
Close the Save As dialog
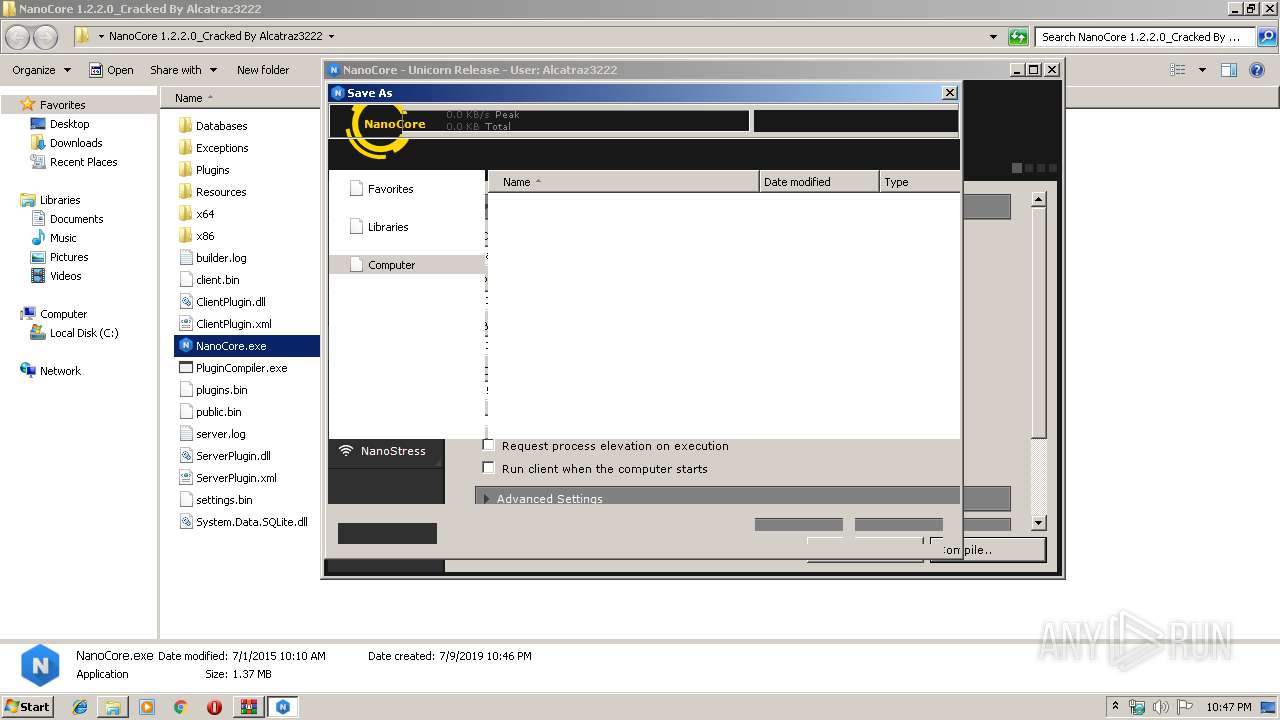point(949,93)
